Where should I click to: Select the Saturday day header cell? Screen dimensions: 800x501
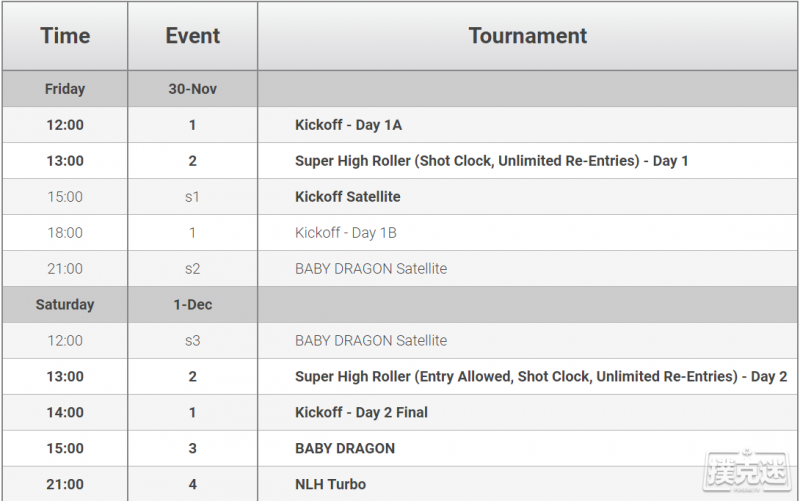point(65,305)
